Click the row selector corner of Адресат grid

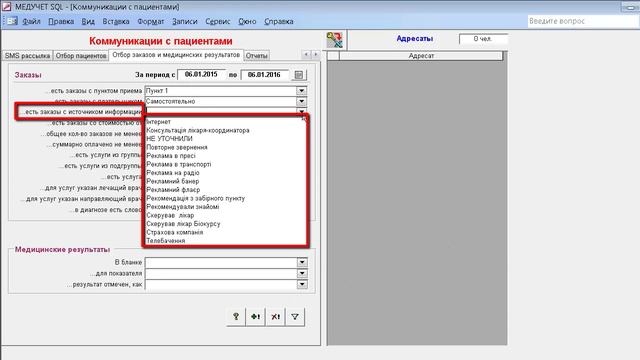[333, 56]
